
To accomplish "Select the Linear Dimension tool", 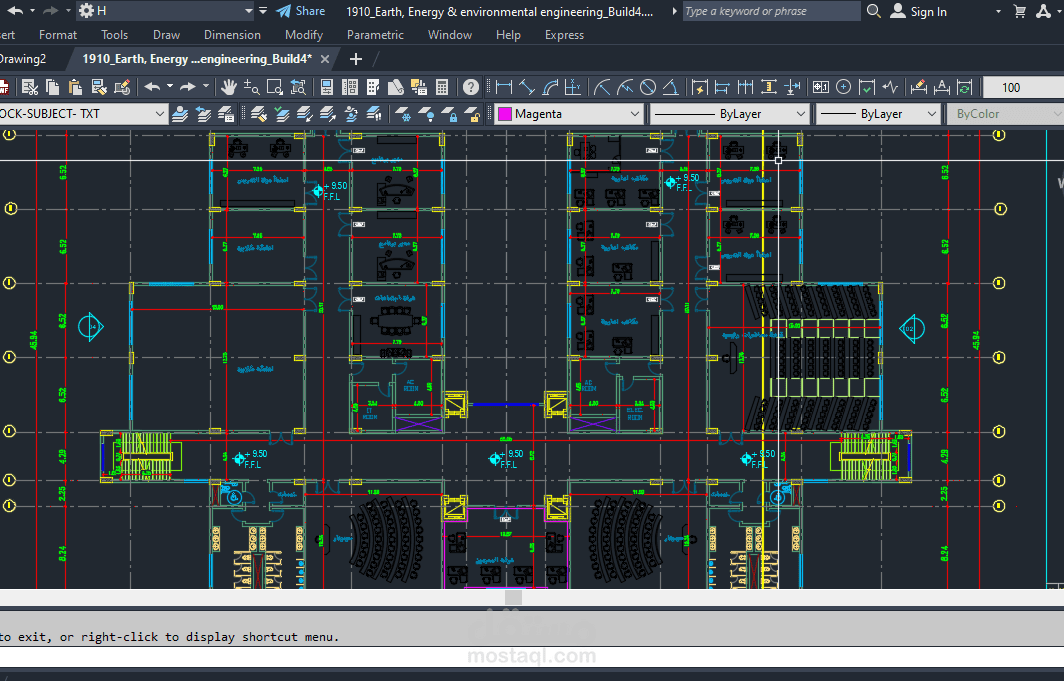I will click(504, 87).
